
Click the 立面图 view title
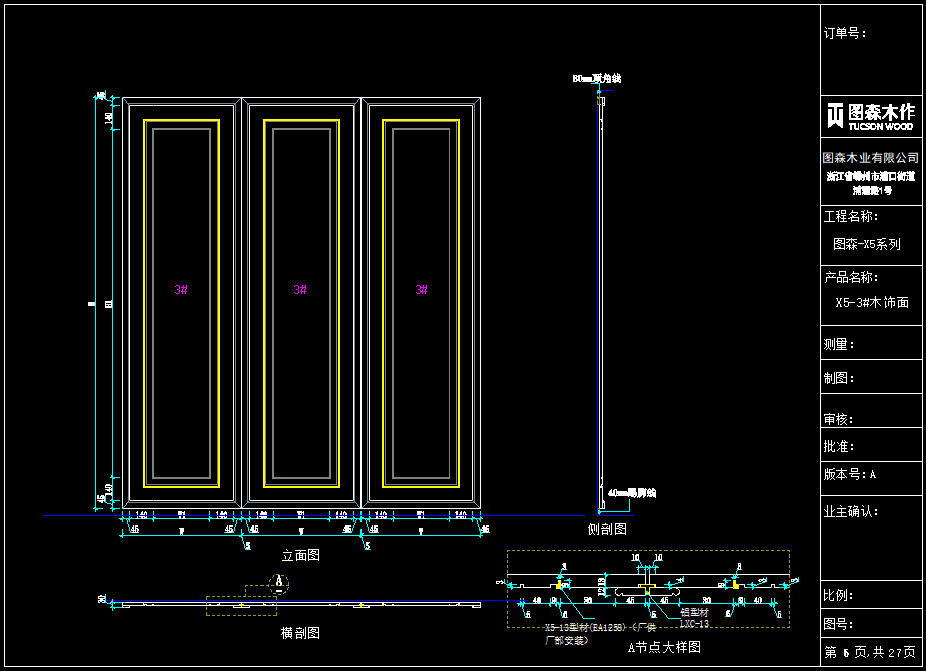tap(300, 554)
